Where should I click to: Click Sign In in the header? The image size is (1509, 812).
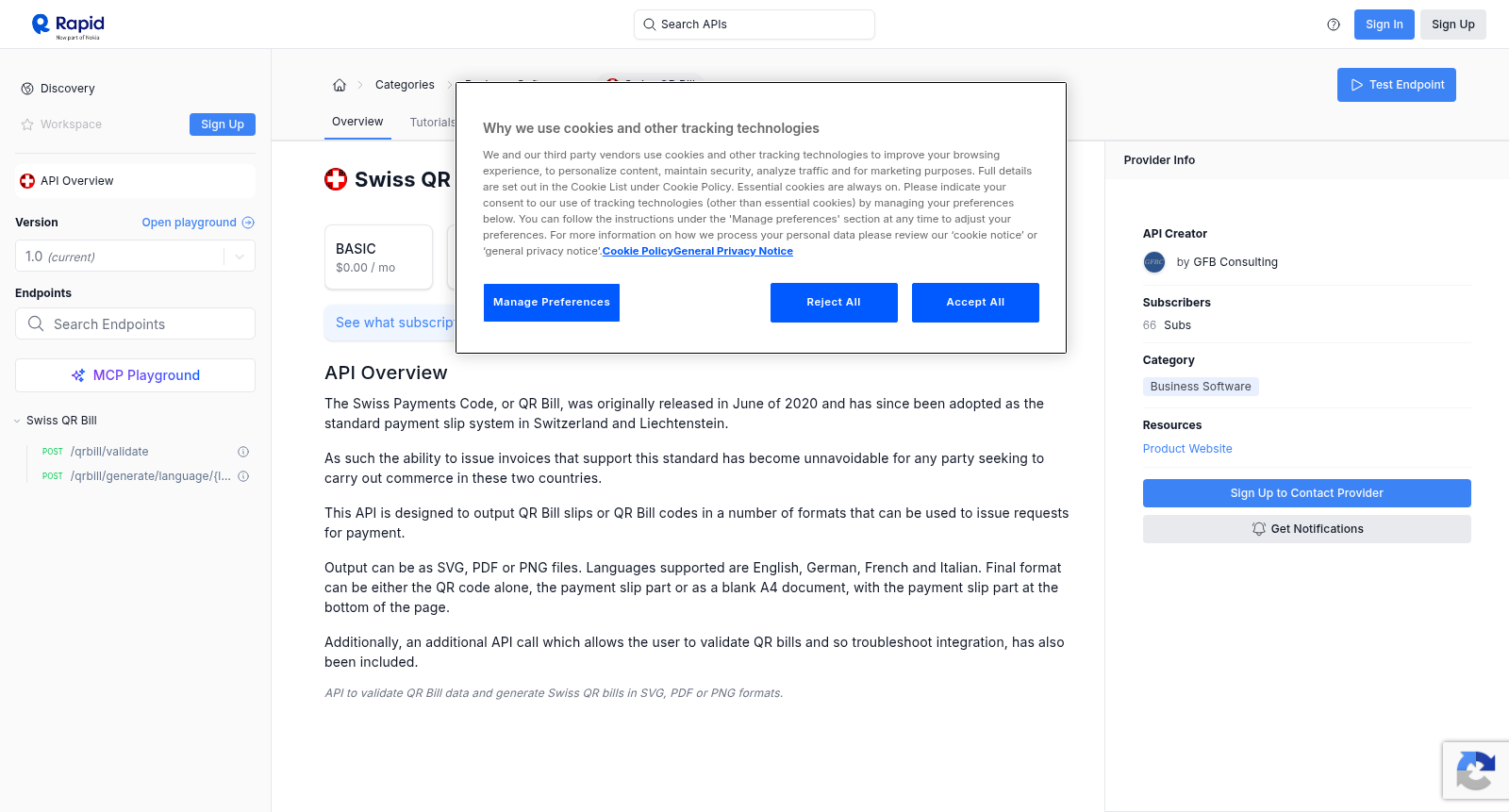[1385, 25]
